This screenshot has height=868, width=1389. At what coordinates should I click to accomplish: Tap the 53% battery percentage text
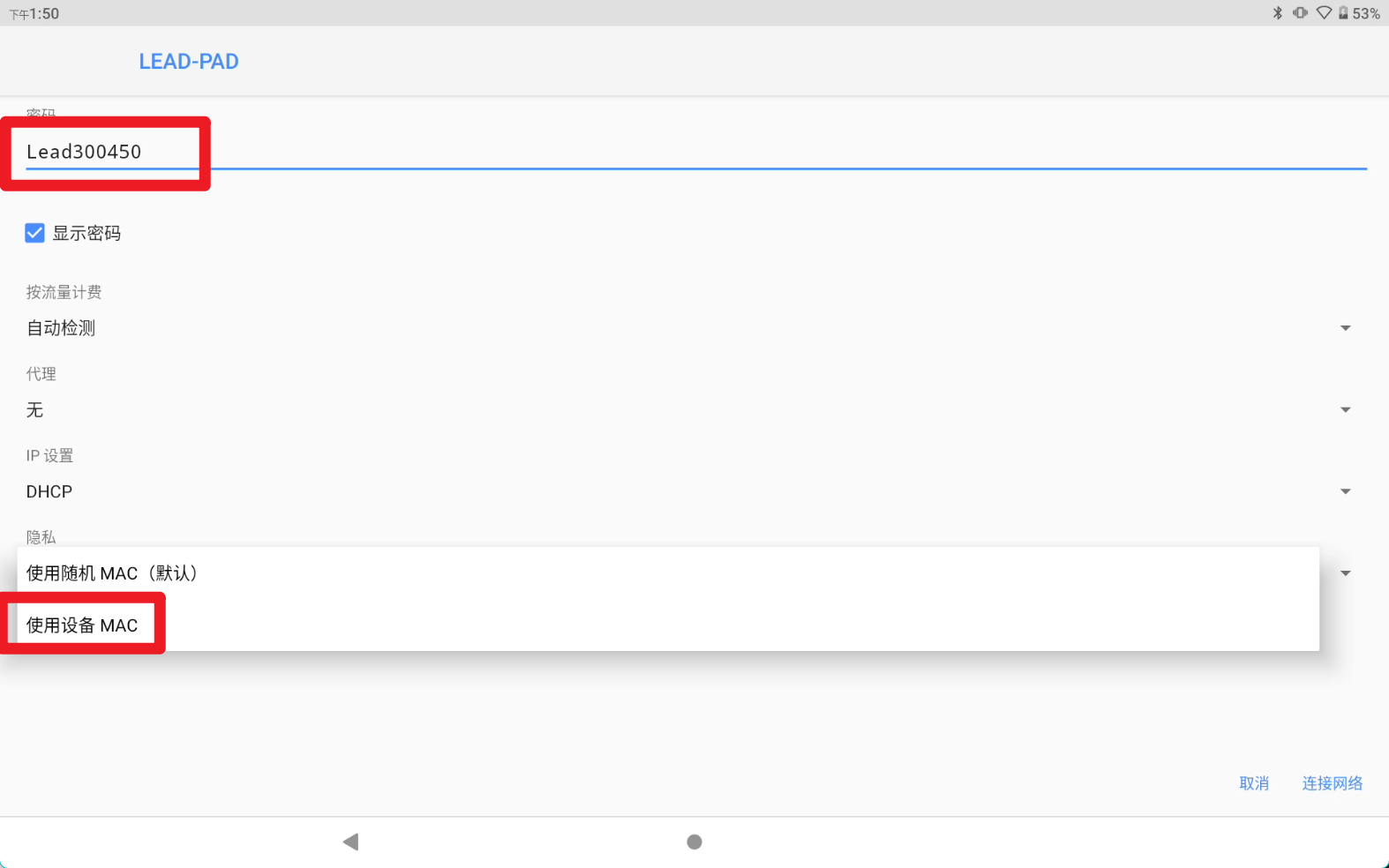pos(1366,14)
